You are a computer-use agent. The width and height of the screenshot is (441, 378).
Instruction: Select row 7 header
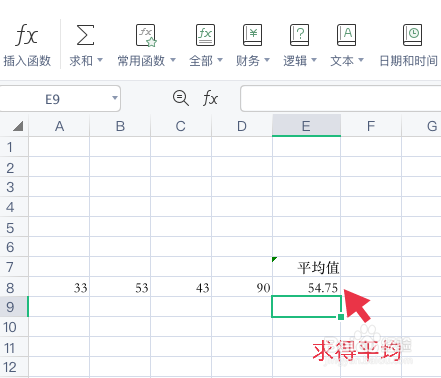(x=14, y=267)
